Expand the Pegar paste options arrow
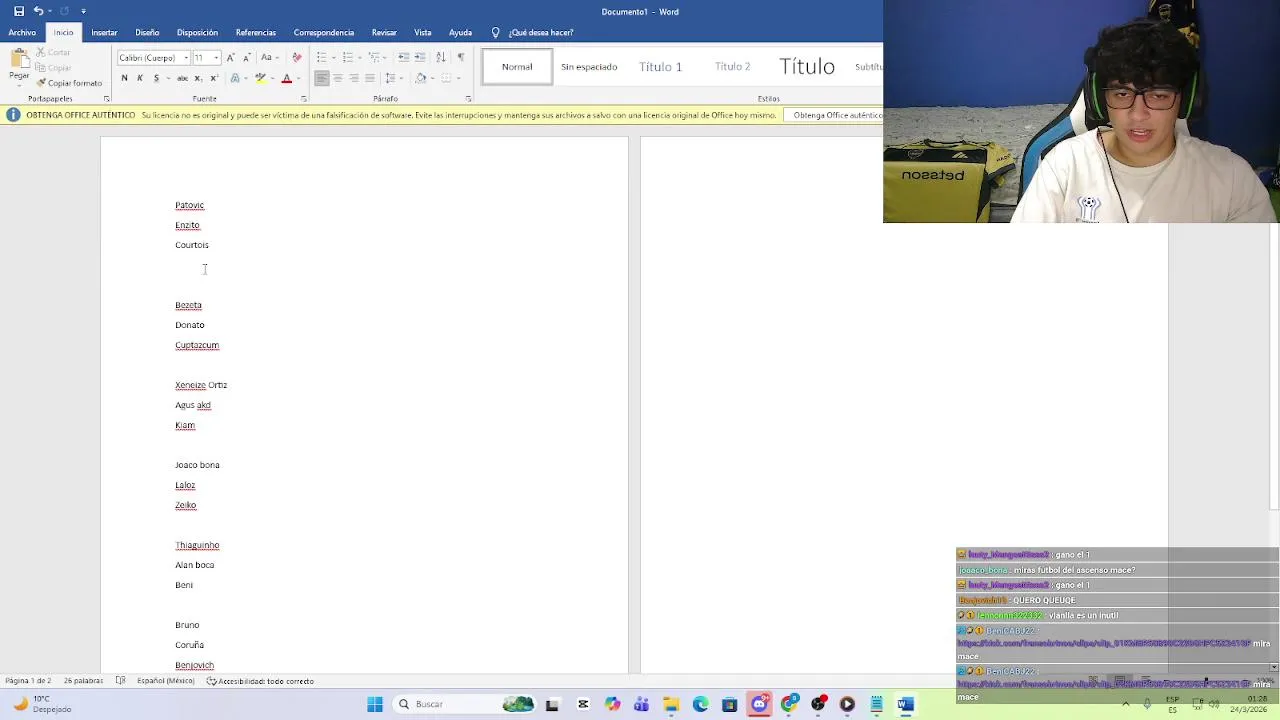This screenshot has height=720, width=1280. point(19,84)
